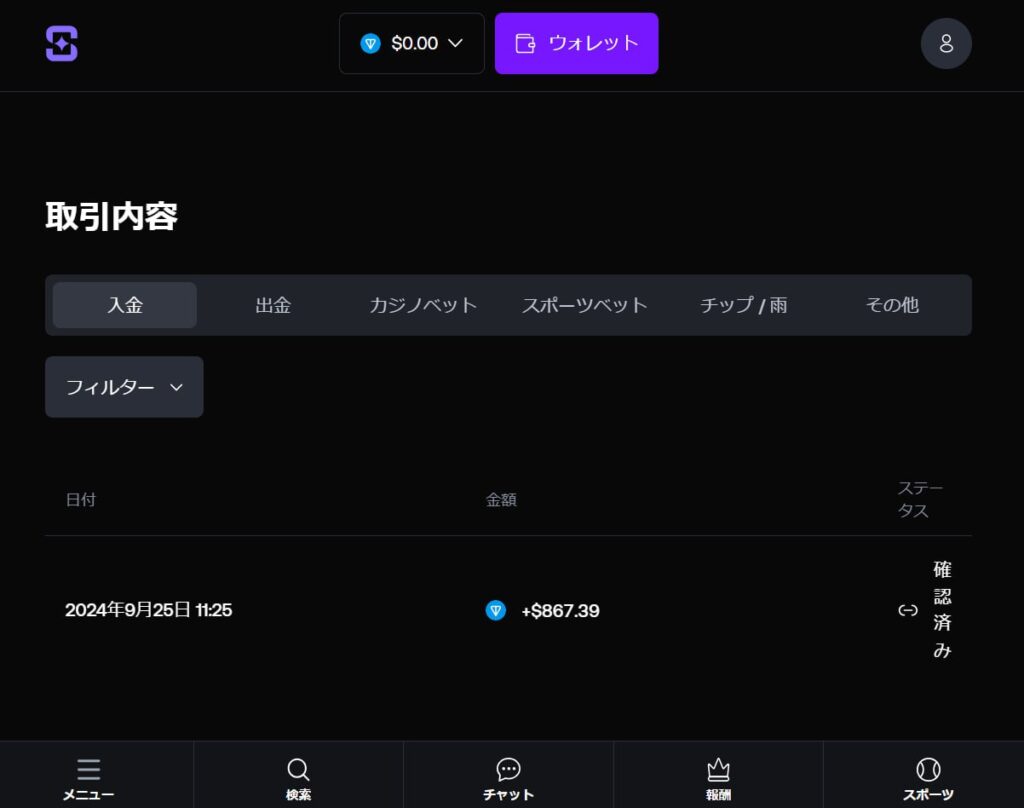Viewport: 1024px width, 808px height.
Task: Open the user profile avatar icon
Action: (945, 44)
